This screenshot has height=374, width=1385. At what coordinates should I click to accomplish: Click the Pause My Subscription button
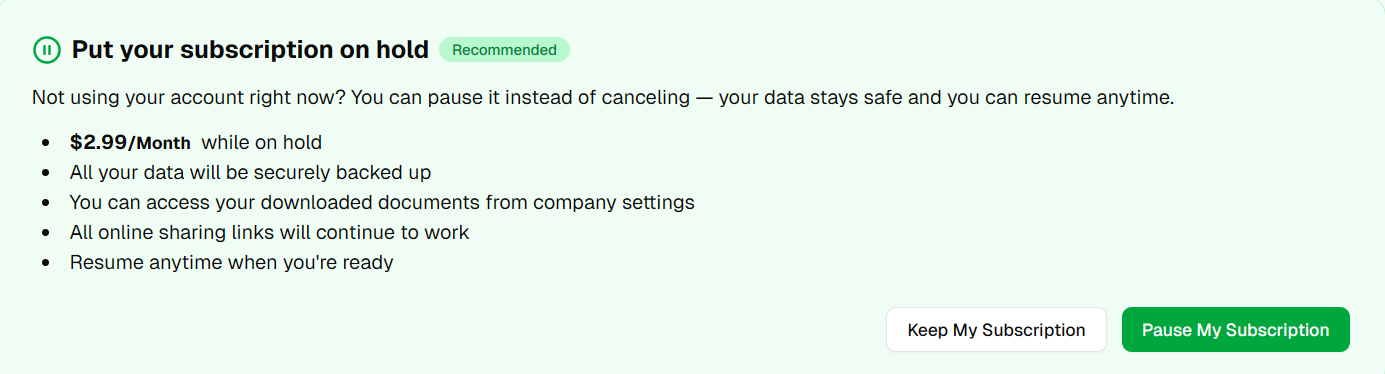pos(1236,330)
